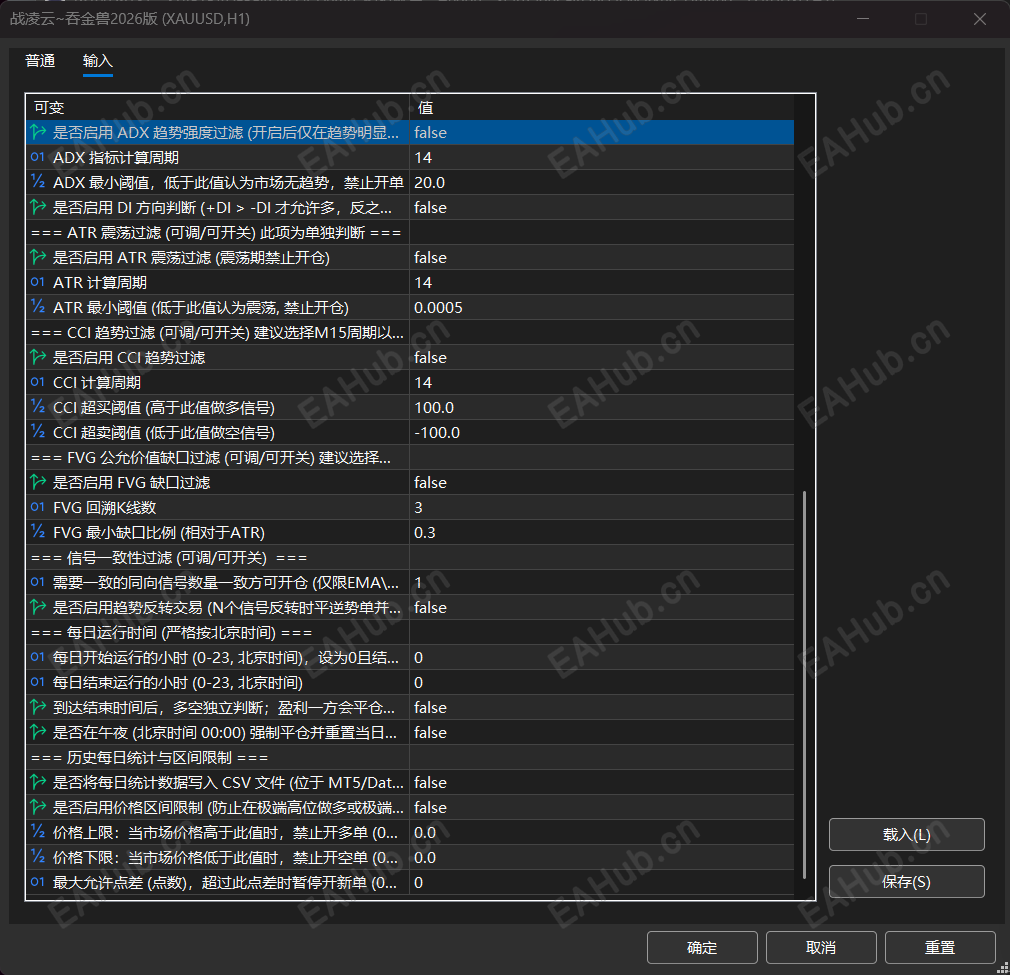Select the === 信号一致性过滤 section row

(x=410, y=557)
